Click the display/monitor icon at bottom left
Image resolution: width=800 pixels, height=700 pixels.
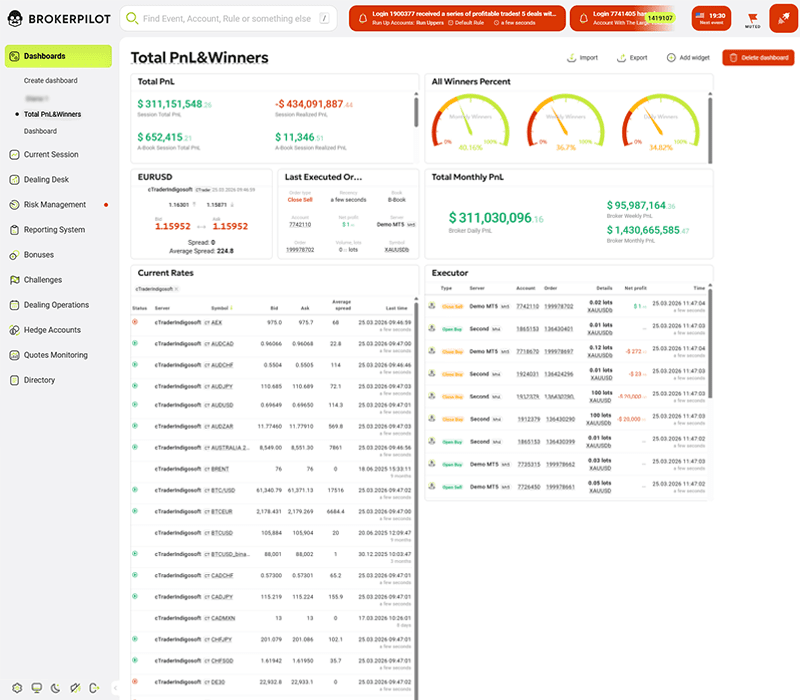36,688
